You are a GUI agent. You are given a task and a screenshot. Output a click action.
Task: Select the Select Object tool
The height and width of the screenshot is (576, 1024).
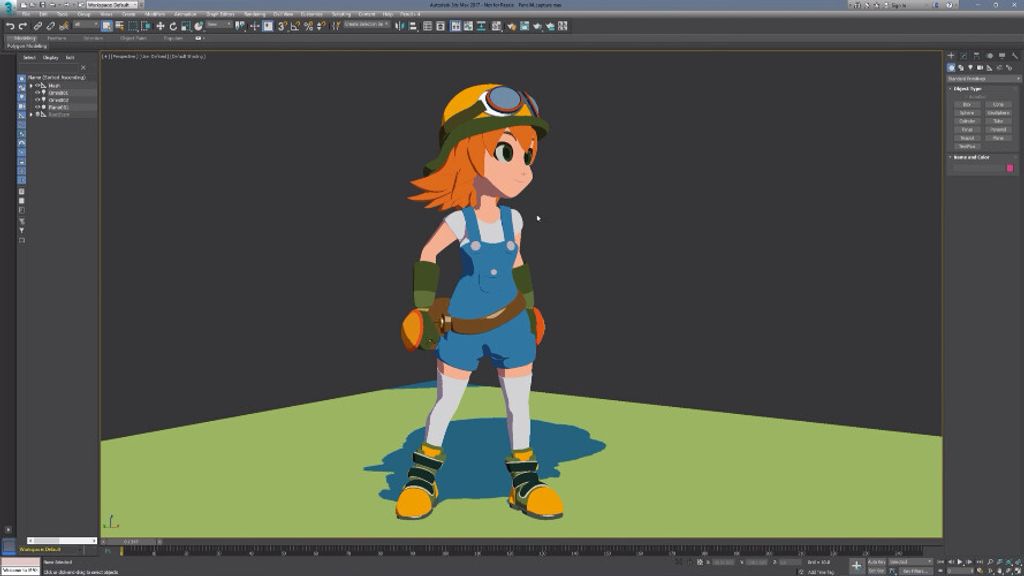click(x=107, y=26)
